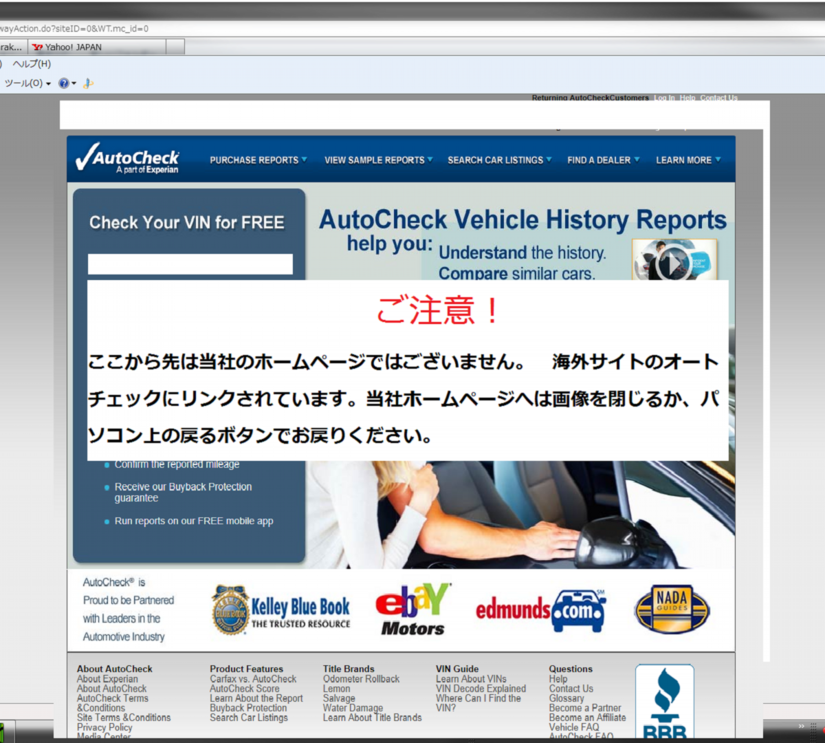Open the Water Damage link
The image size is (825, 743).
coord(353,708)
